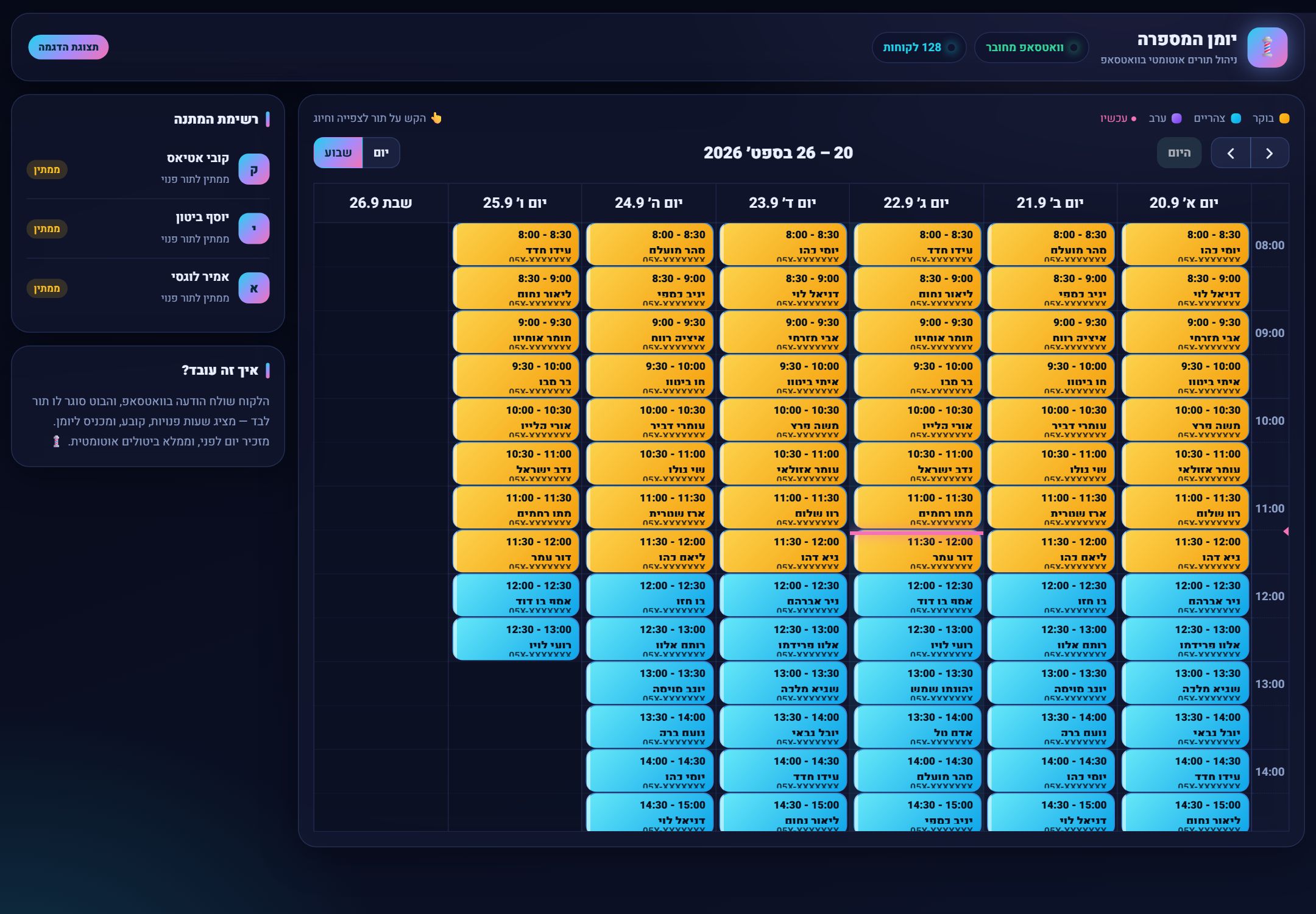Open 13:00 - 13:30 appointment on יום ד׳ 23.9
Viewport: 1316px width, 914px height.
(783, 683)
